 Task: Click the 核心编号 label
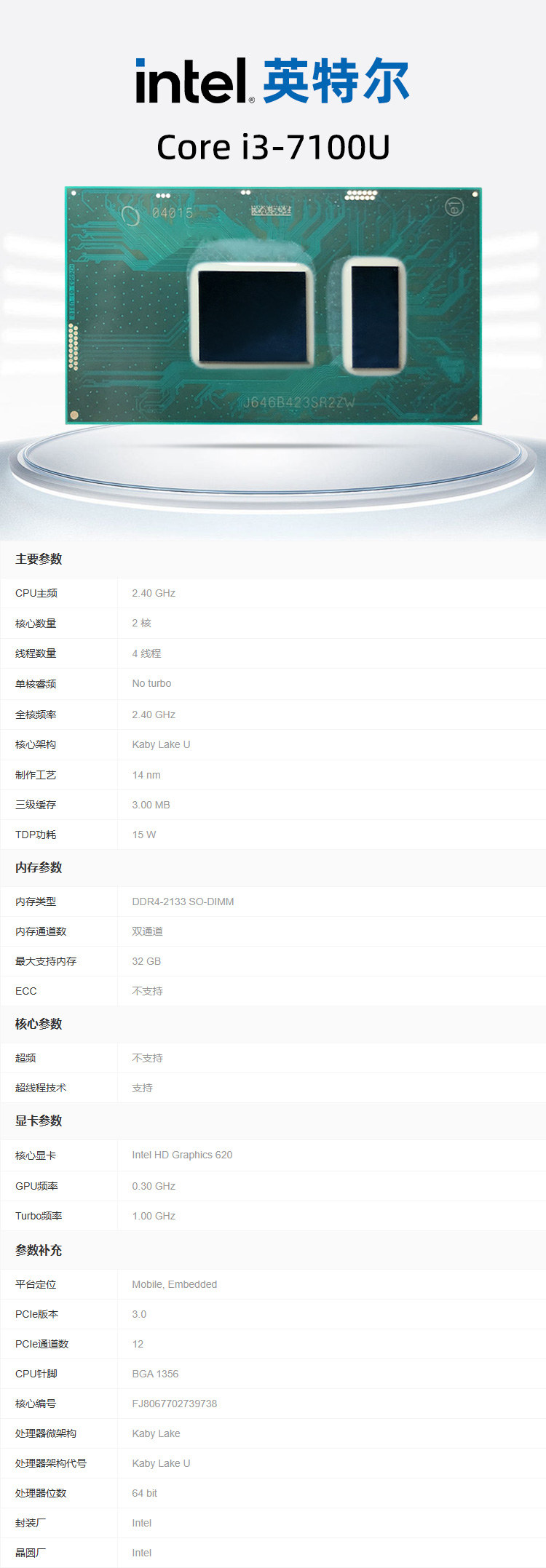(36, 1404)
